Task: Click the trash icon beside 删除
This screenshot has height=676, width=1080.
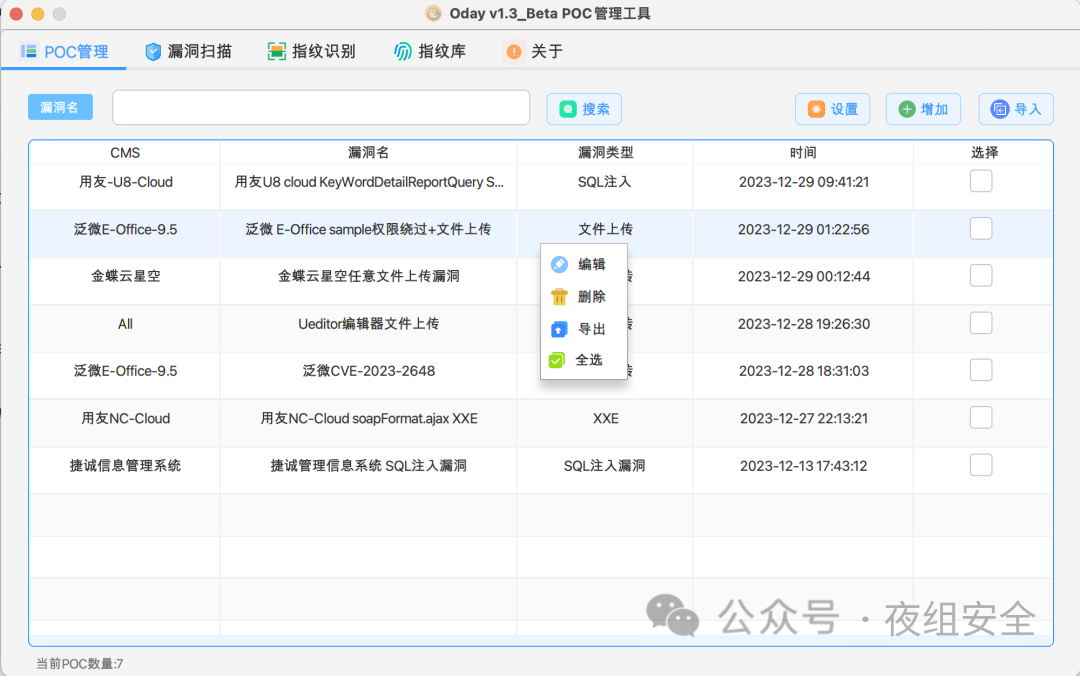Action: point(559,296)
